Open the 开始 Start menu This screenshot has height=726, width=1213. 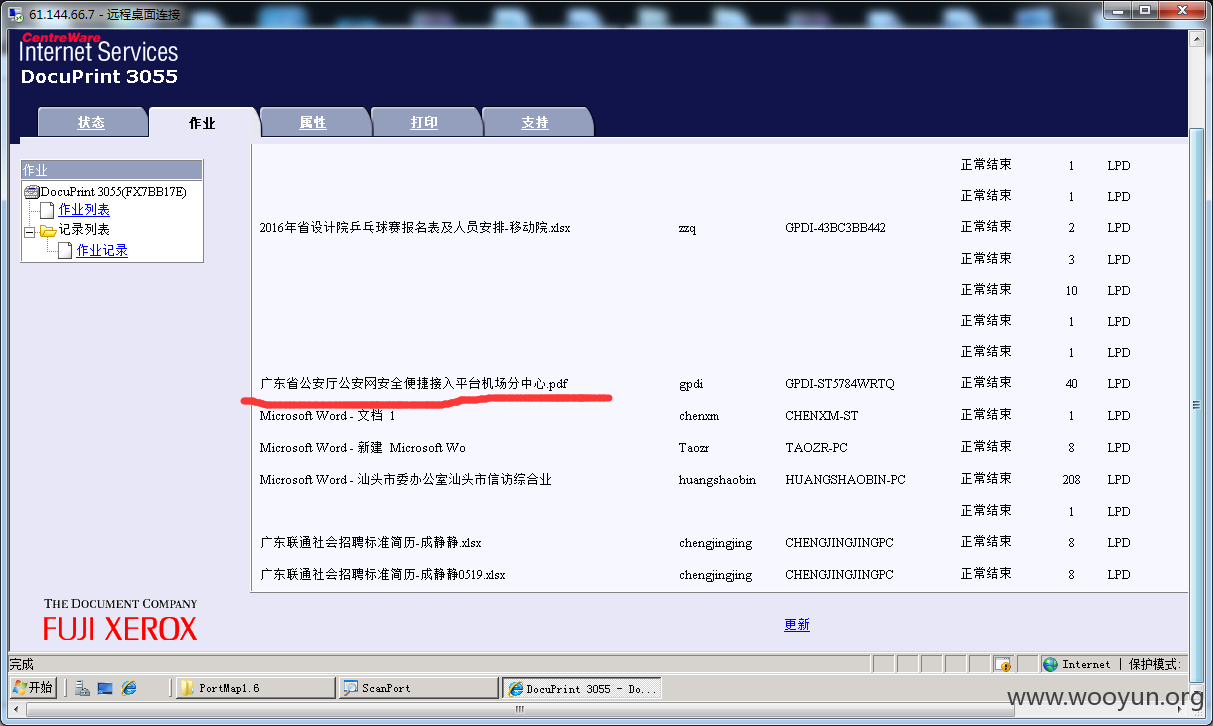(x=33, y=688)
